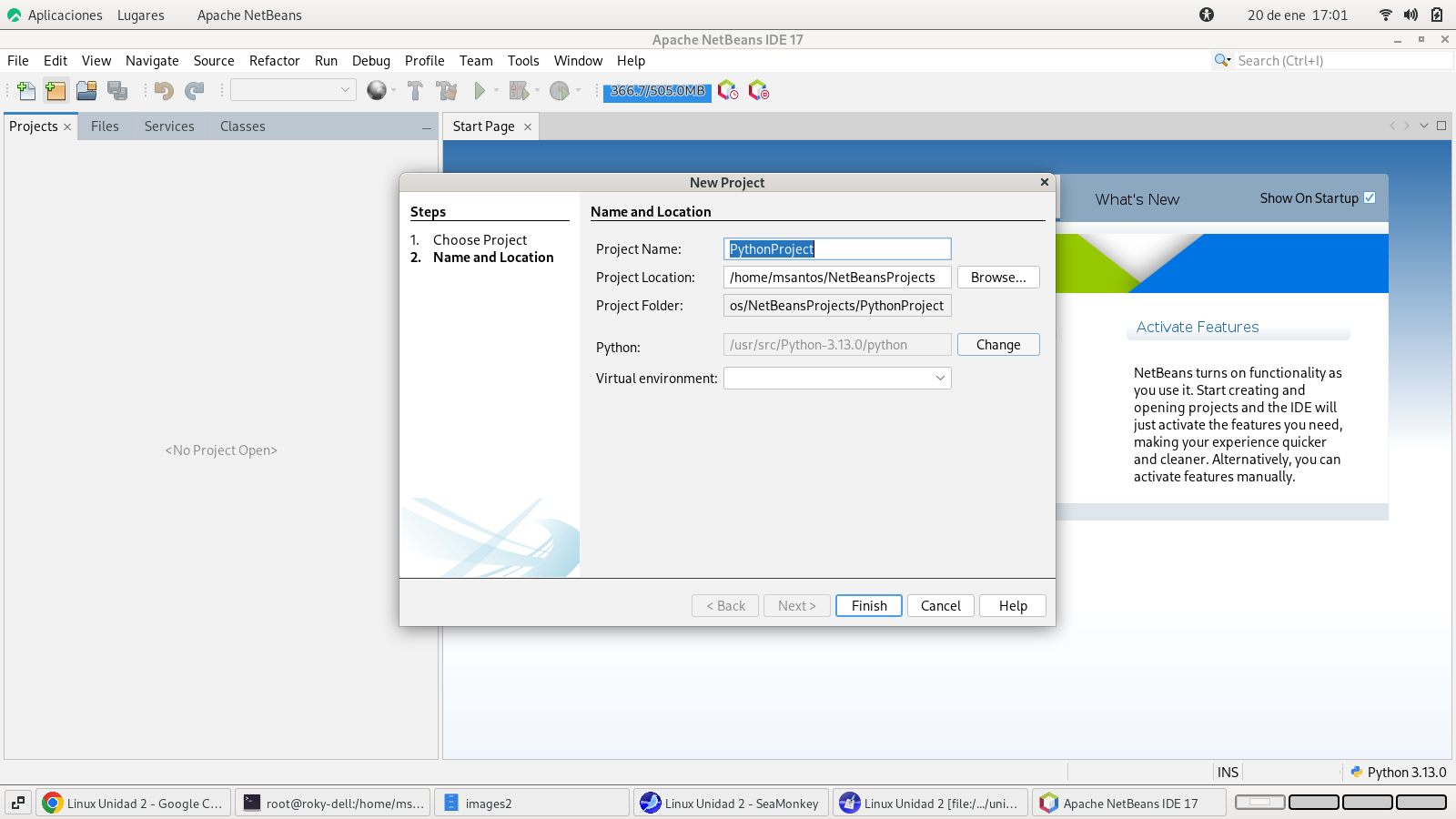
Task: Click the Profile the IDE icon
Action: (727, 91)
